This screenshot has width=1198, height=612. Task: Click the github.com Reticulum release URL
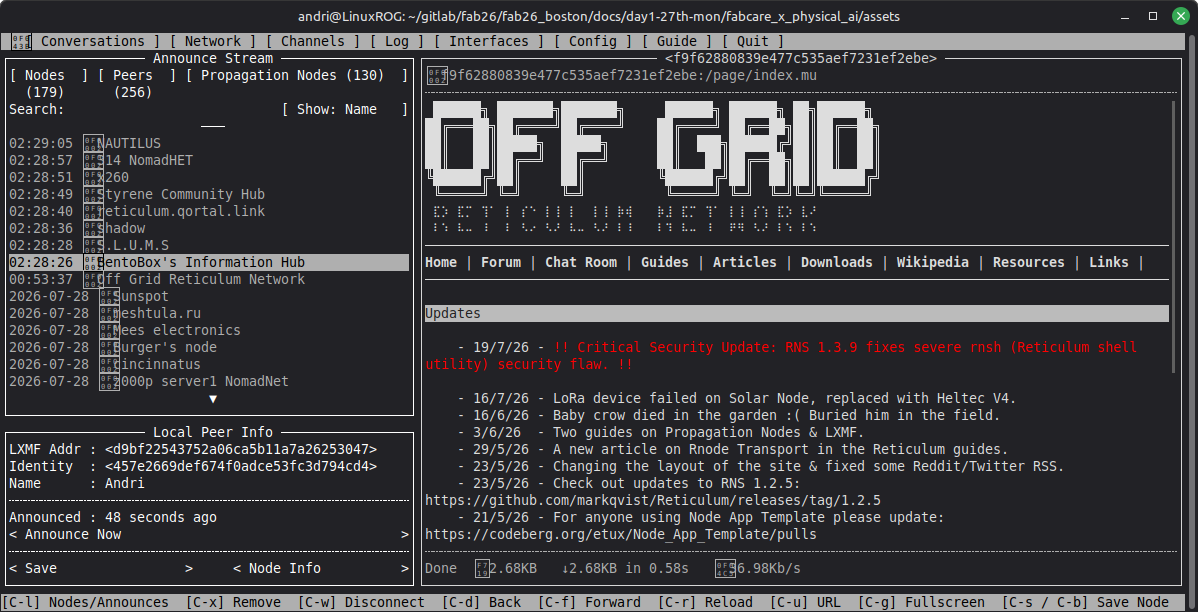pos(652,501)
